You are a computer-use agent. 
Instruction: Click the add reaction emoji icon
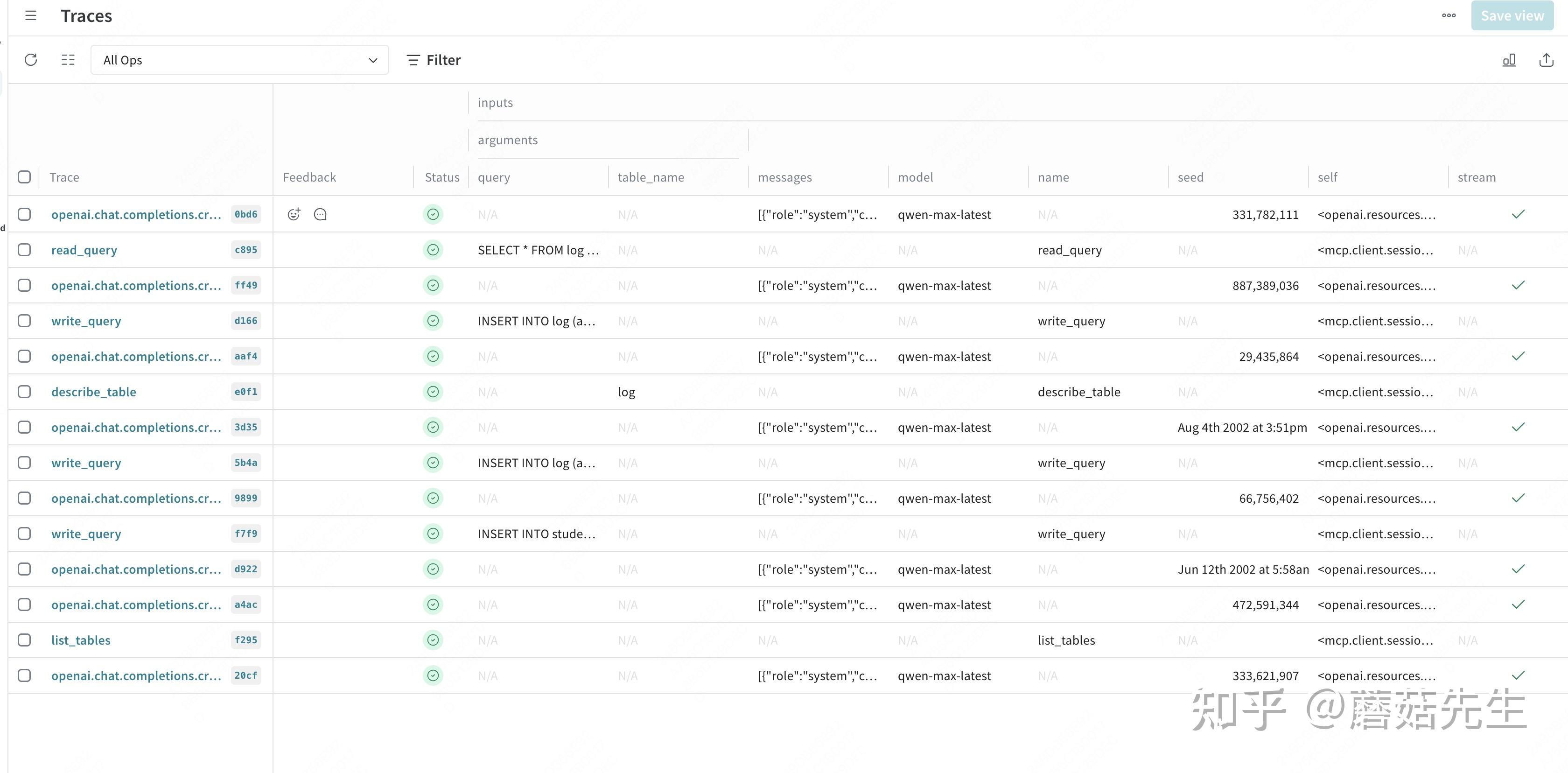pos(294,214)
